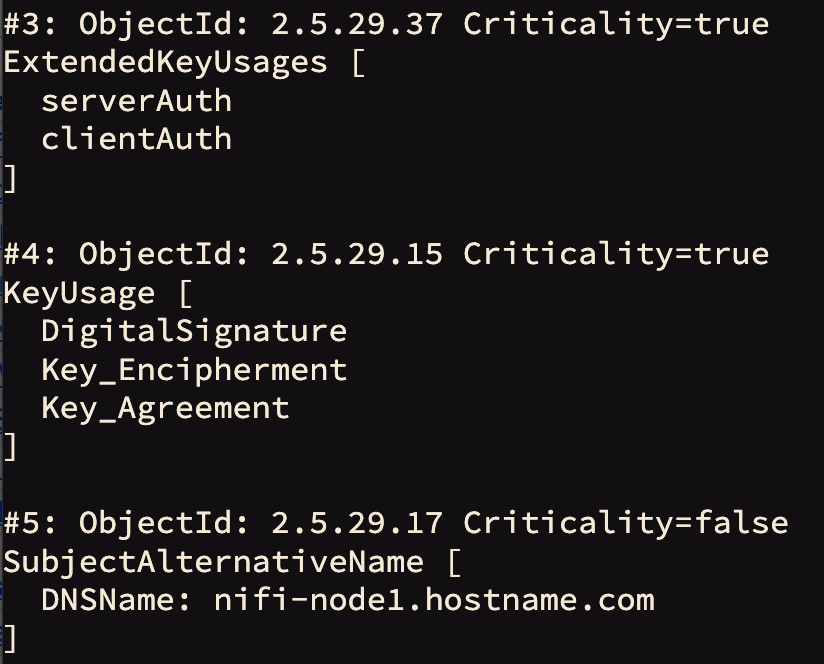Click the #5 extension number

pyautogui.click(x=22, y=523)
